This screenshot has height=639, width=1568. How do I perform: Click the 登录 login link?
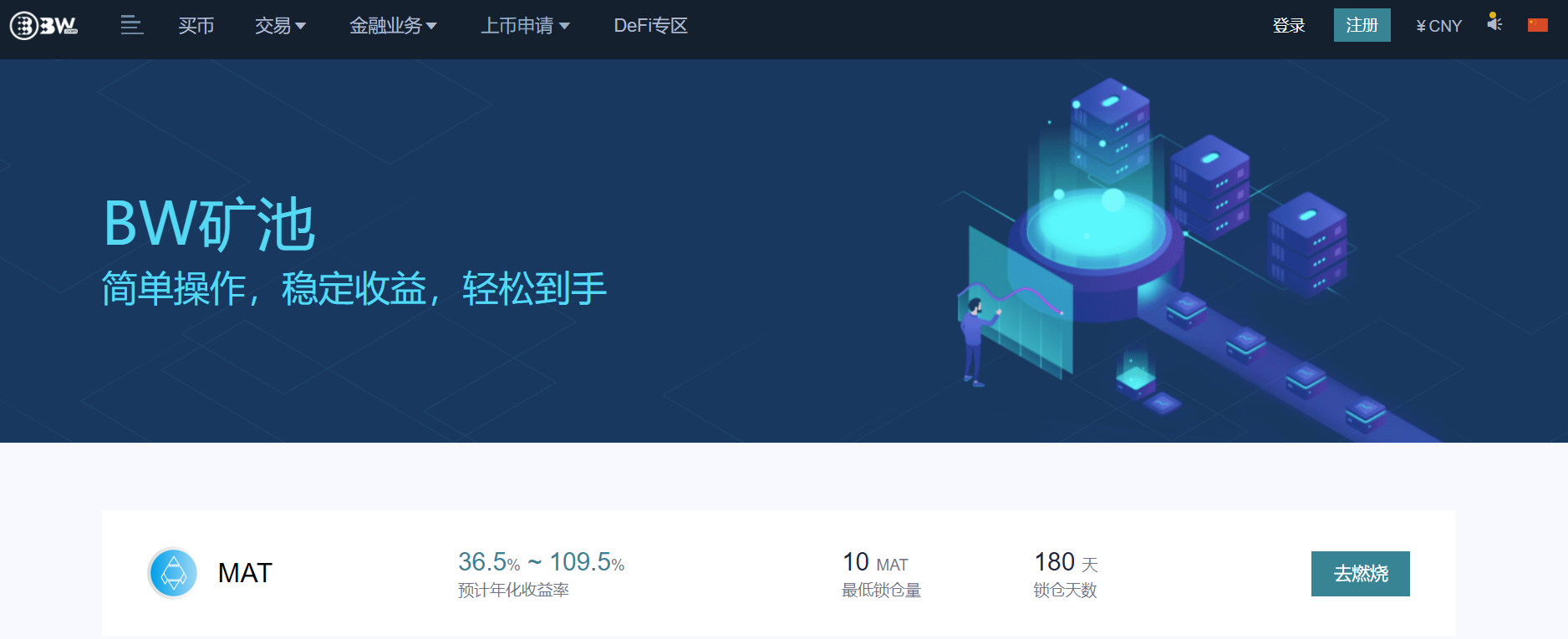1288,26
